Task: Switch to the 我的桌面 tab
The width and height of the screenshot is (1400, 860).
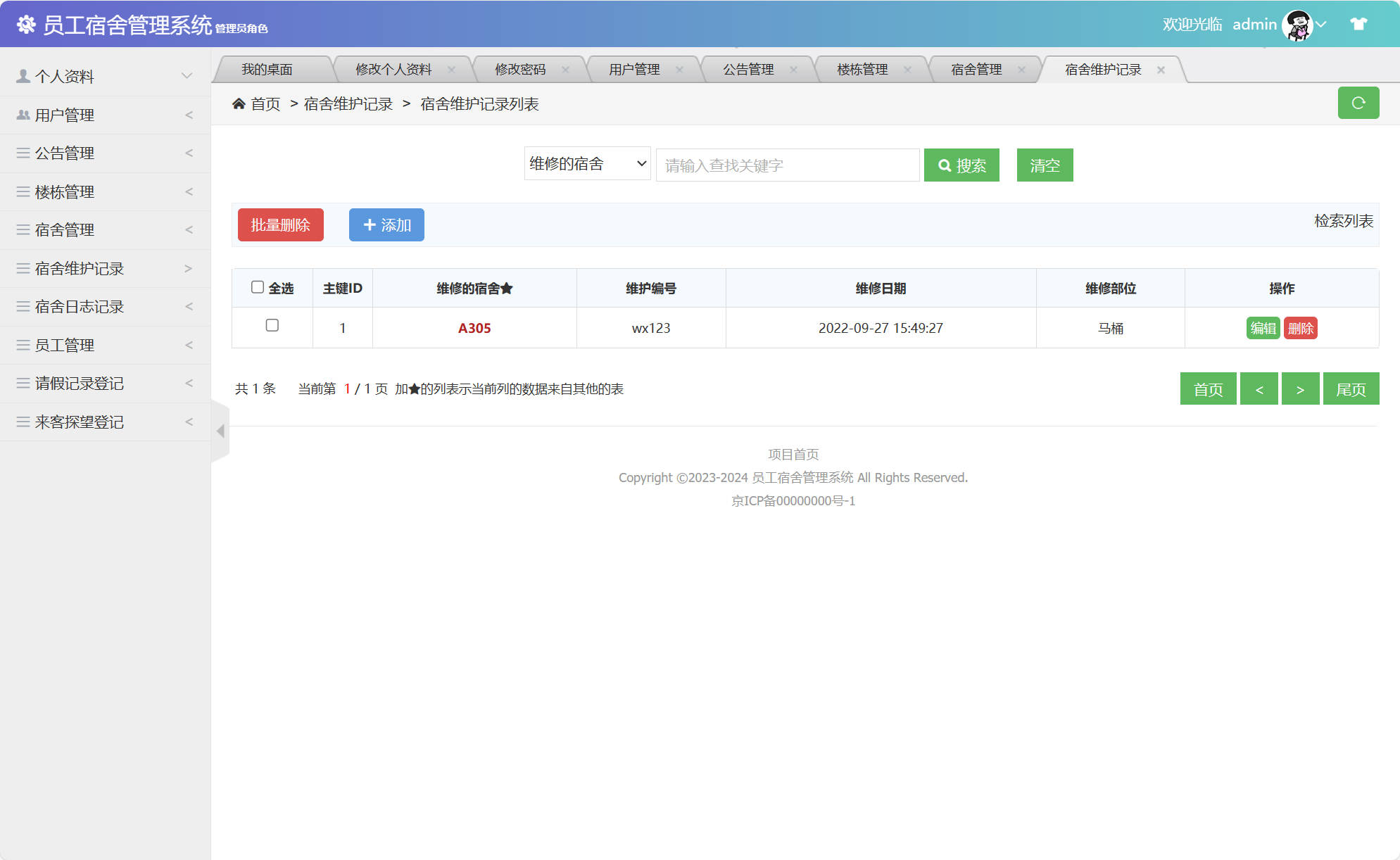Action: click(267, 69)
